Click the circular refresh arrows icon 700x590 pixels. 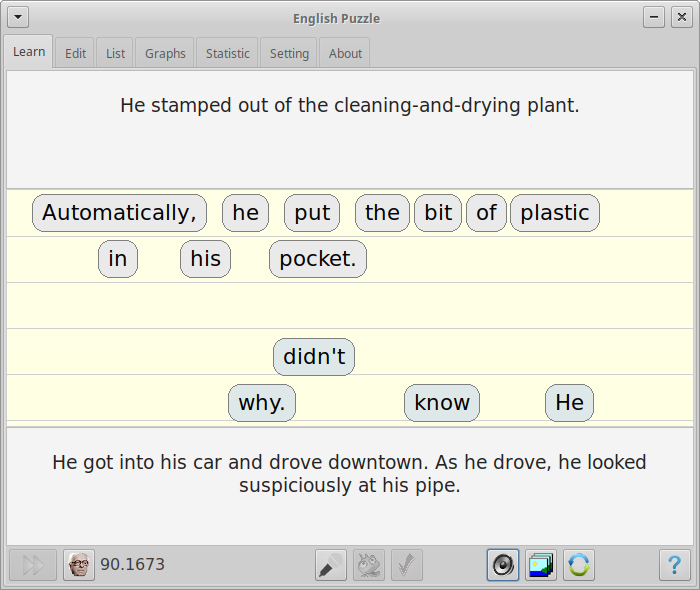click(x=579, y=565)
